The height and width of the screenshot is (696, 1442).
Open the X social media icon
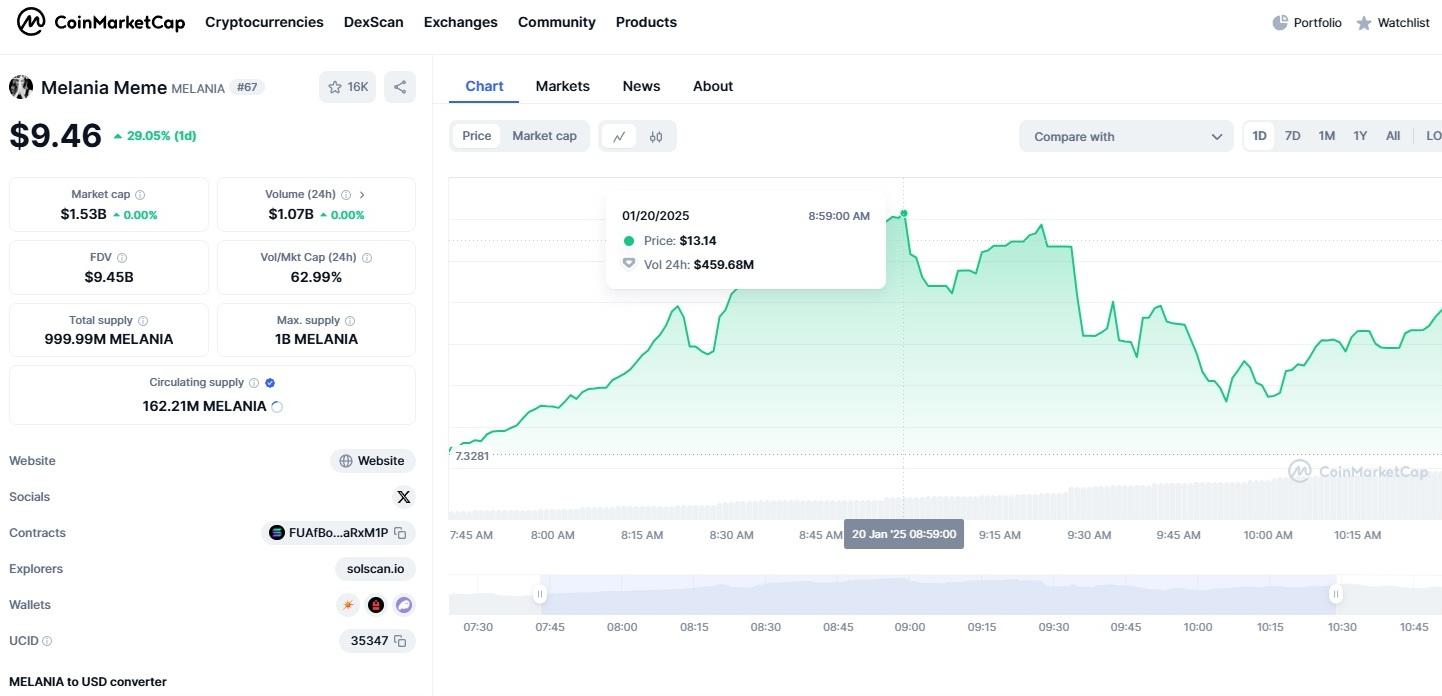click(403, 497)
